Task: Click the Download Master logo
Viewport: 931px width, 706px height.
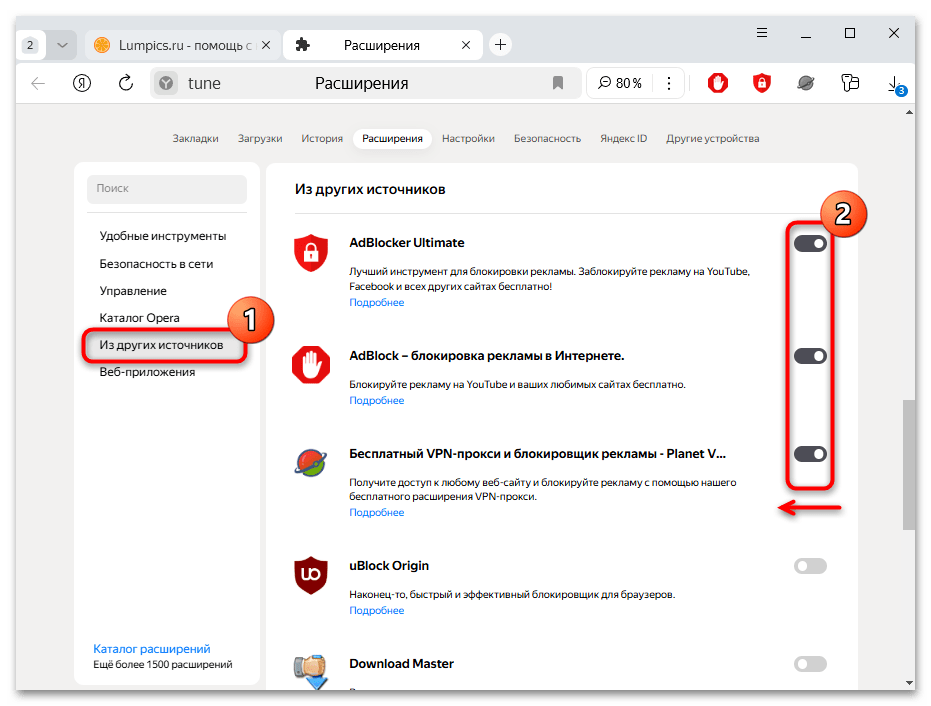Action: (311, 672)
